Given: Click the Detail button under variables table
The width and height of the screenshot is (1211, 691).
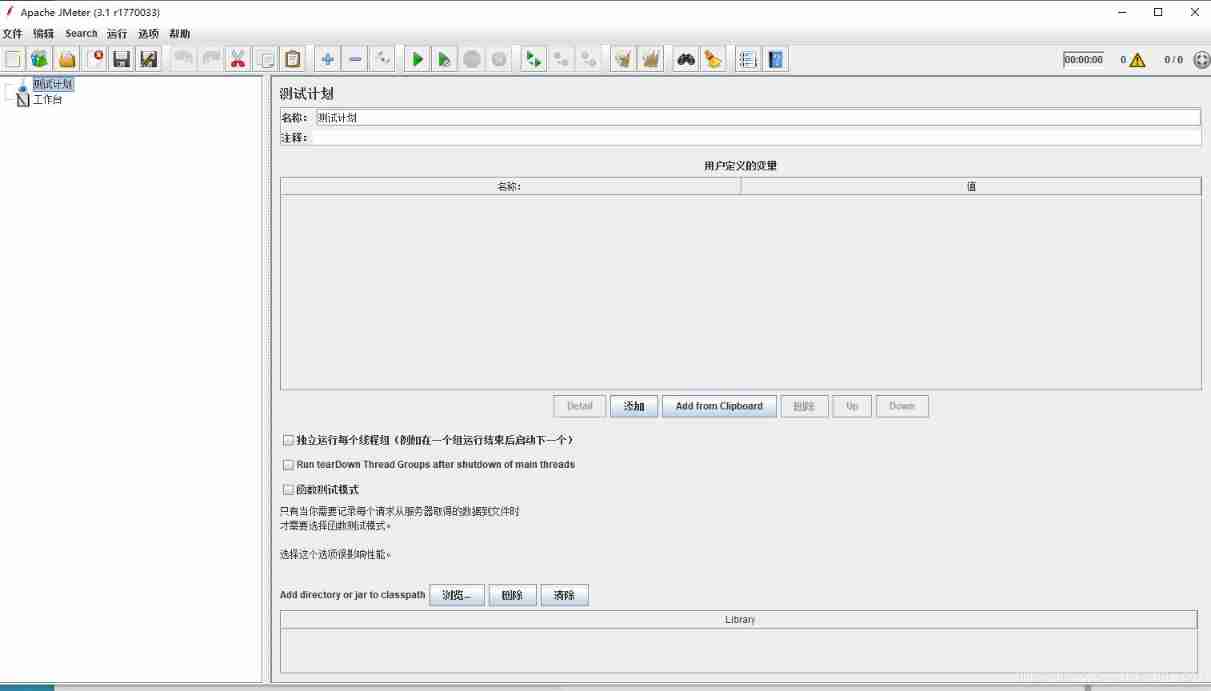Looking at the screenshot, I should [x=580, y=406].
